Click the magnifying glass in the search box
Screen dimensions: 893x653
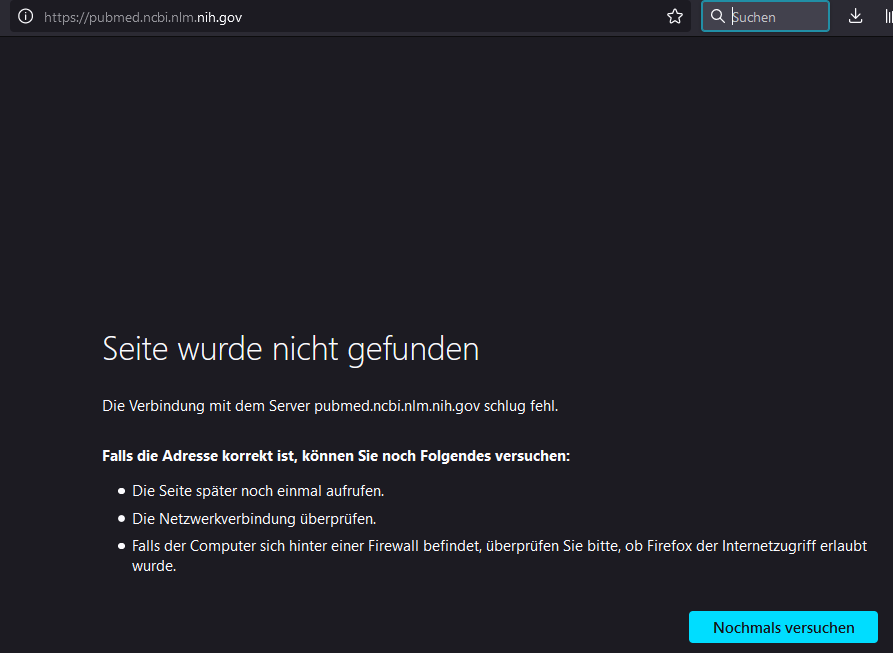pos(718,16)
